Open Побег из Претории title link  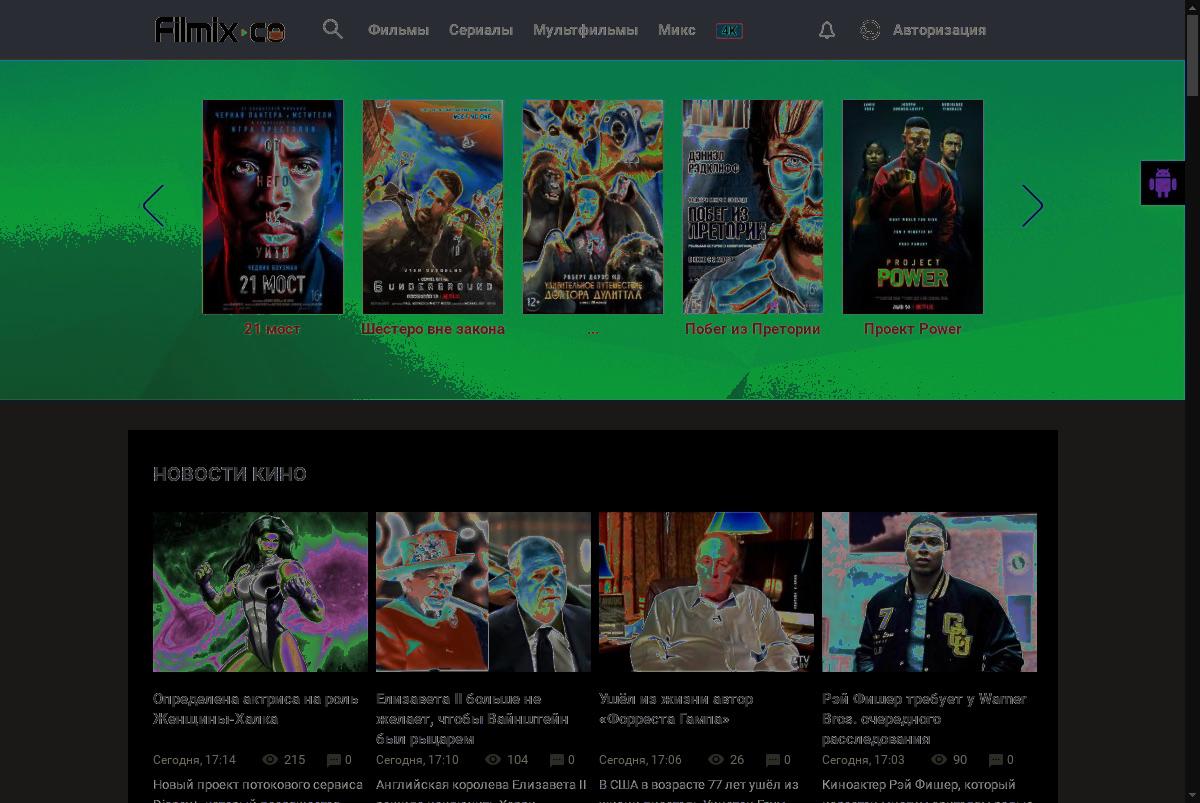point(753,329)
